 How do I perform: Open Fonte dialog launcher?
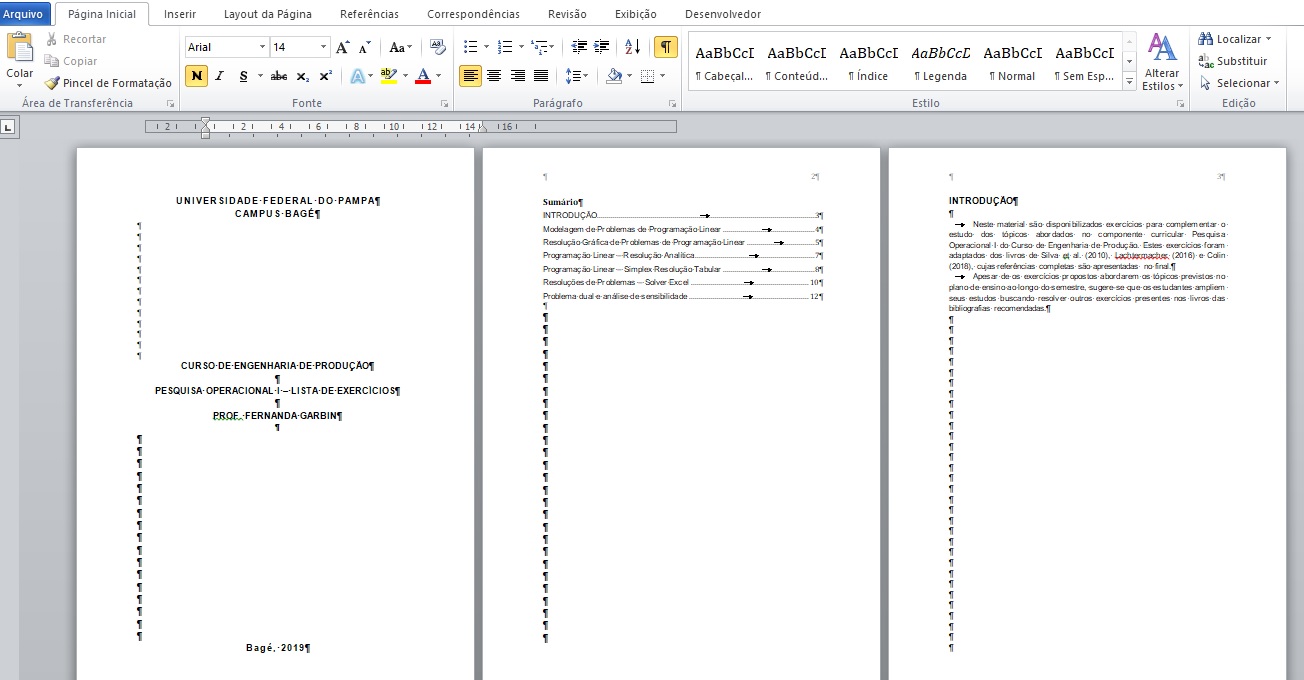(x=444, y=104)
